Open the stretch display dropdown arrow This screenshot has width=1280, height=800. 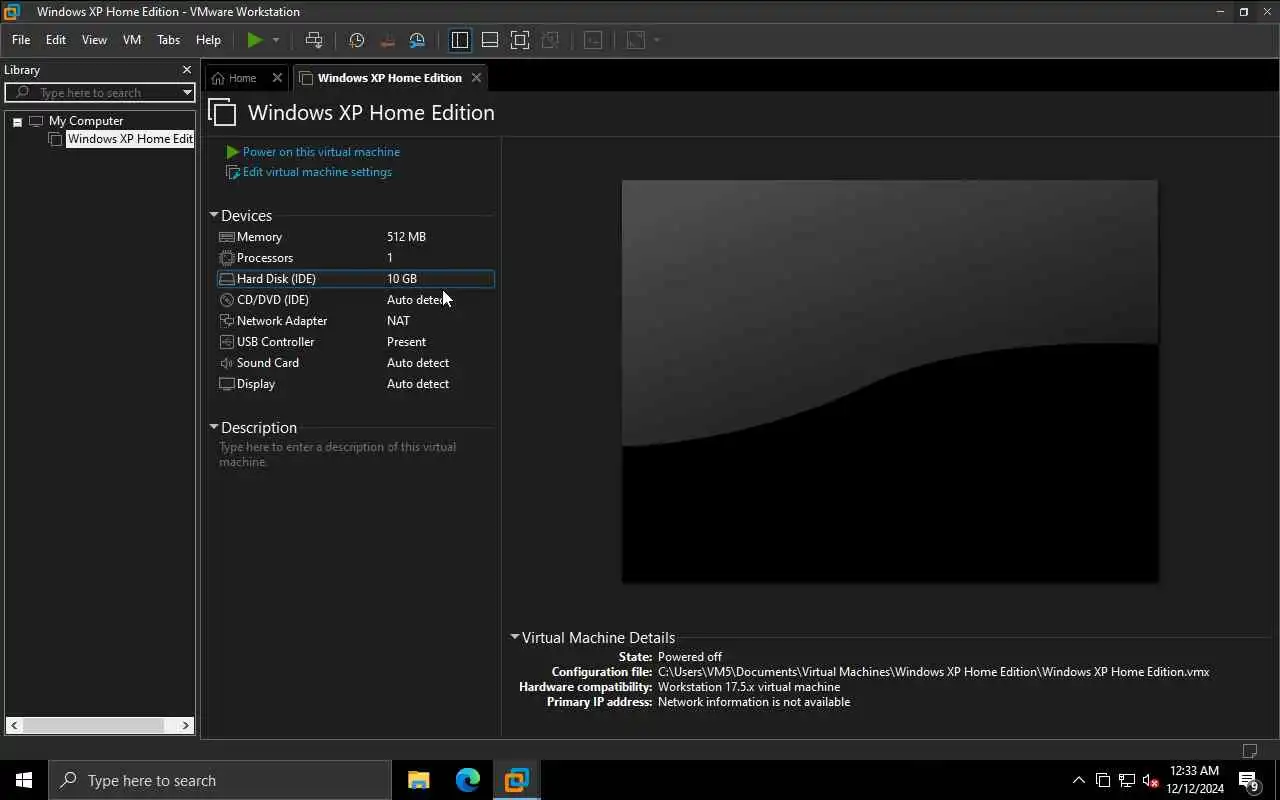point(657,40)
